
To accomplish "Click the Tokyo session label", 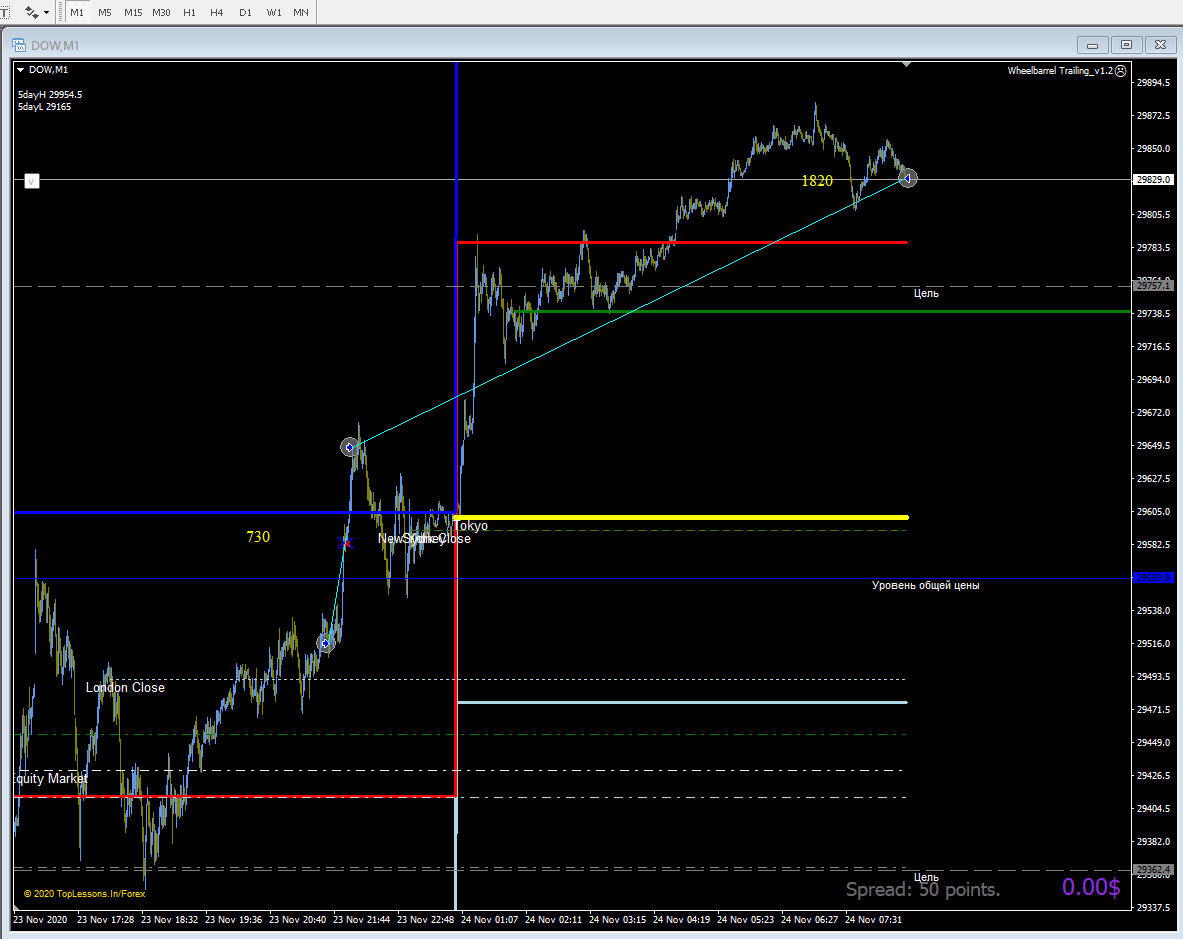I will pos(470,526).
